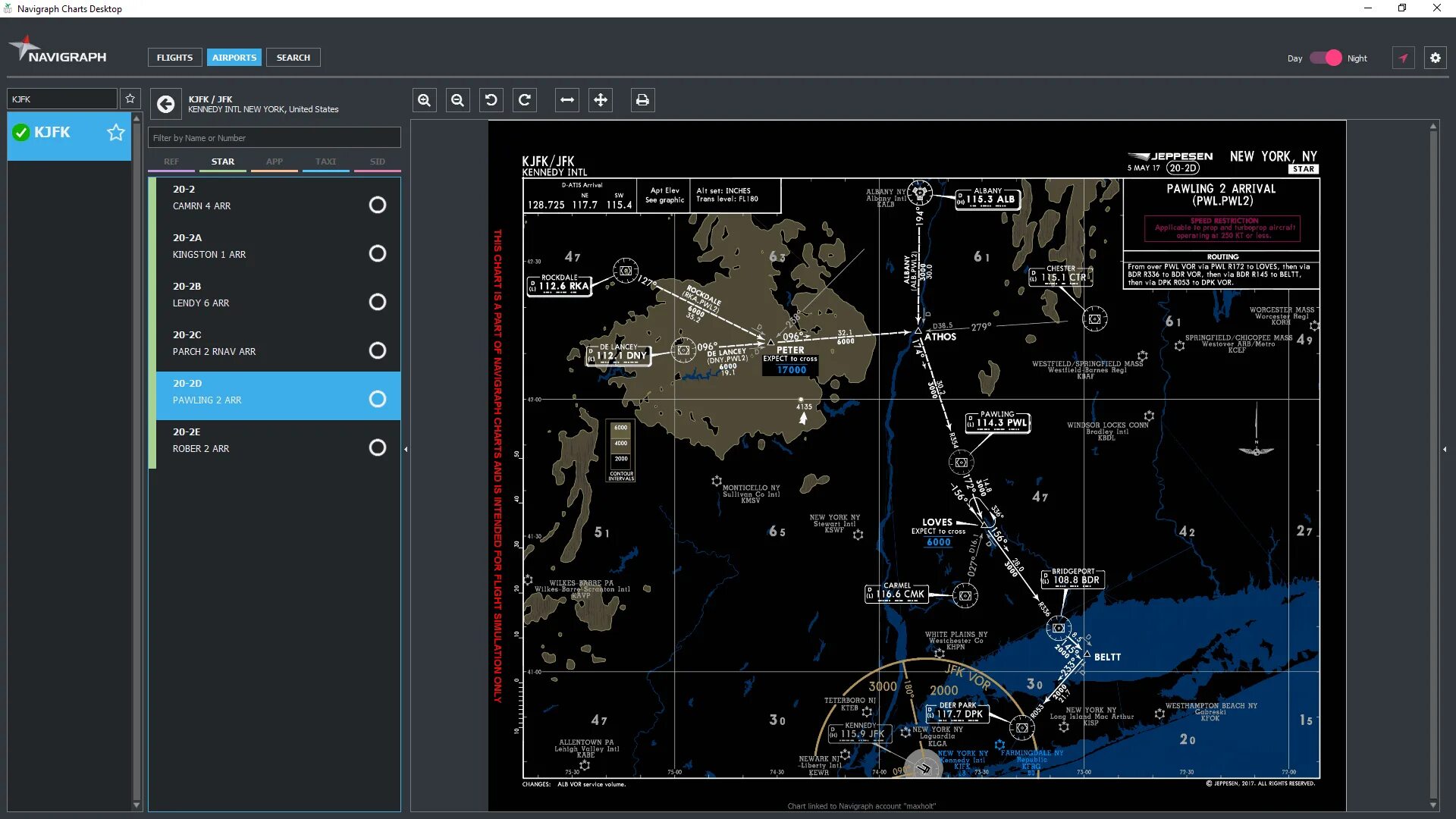Click the CHESTER 115.1 CTR VOR box
The height and width of the screenshot is (819, 1456).
[x=1060, y=276]
